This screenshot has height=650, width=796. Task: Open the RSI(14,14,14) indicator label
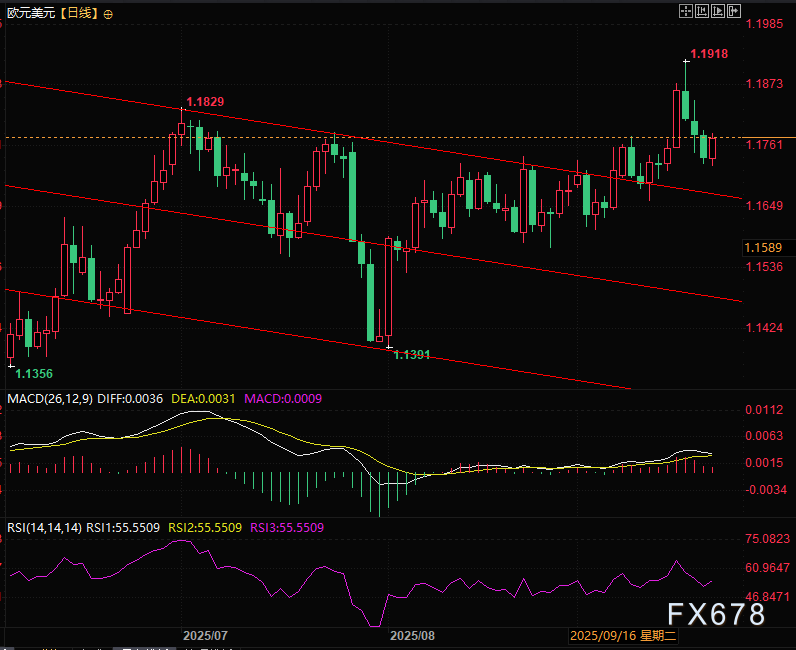click(x=41, y=527)
